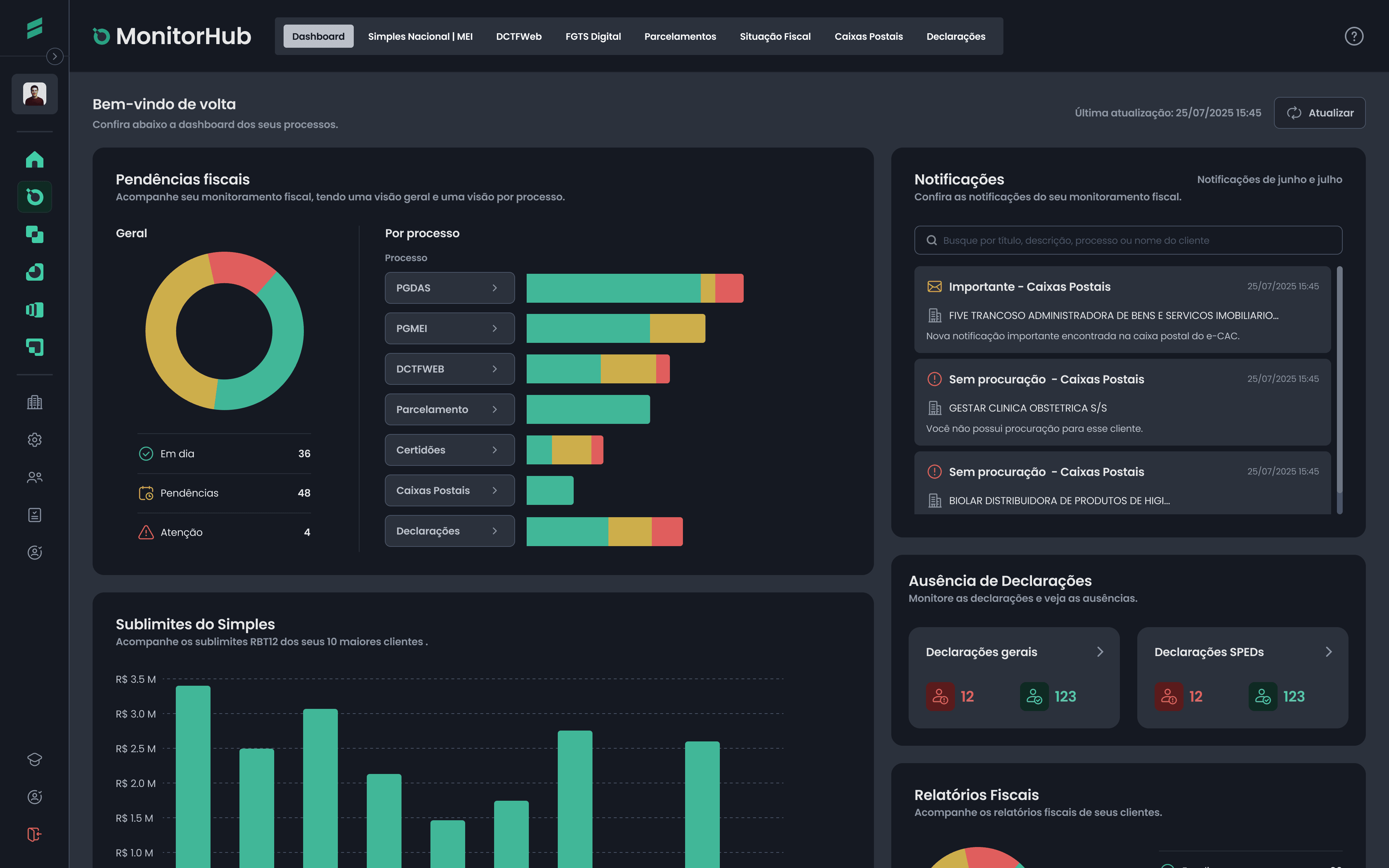Click the notifications list scrollbar
Screen dimensions: 1389x868
(x=1339, y=379)
